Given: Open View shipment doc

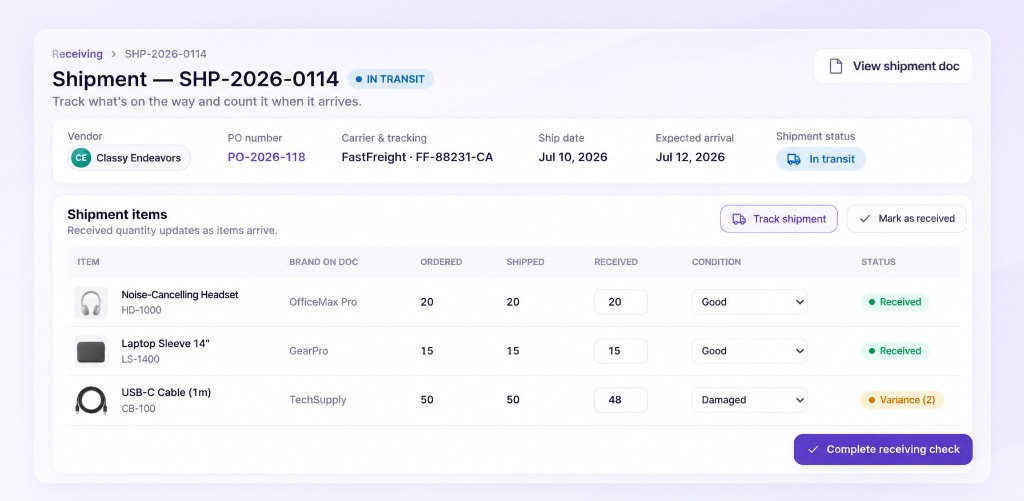Looking at the screenshot, I should 893,66.
